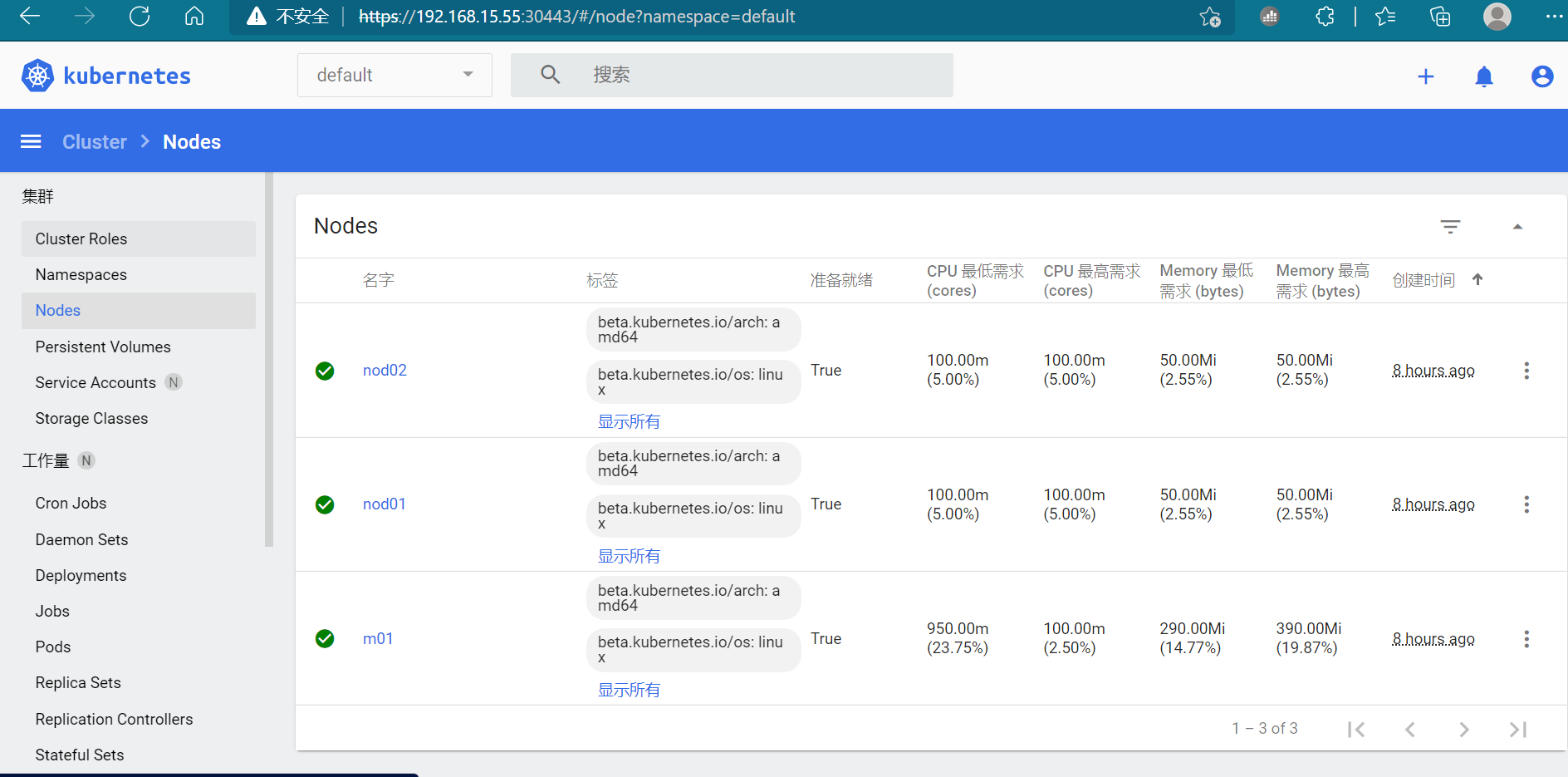This screenshot has width=1568, height=777.
Task: Sort by creation time arrow
Action: coord(1477,279)
